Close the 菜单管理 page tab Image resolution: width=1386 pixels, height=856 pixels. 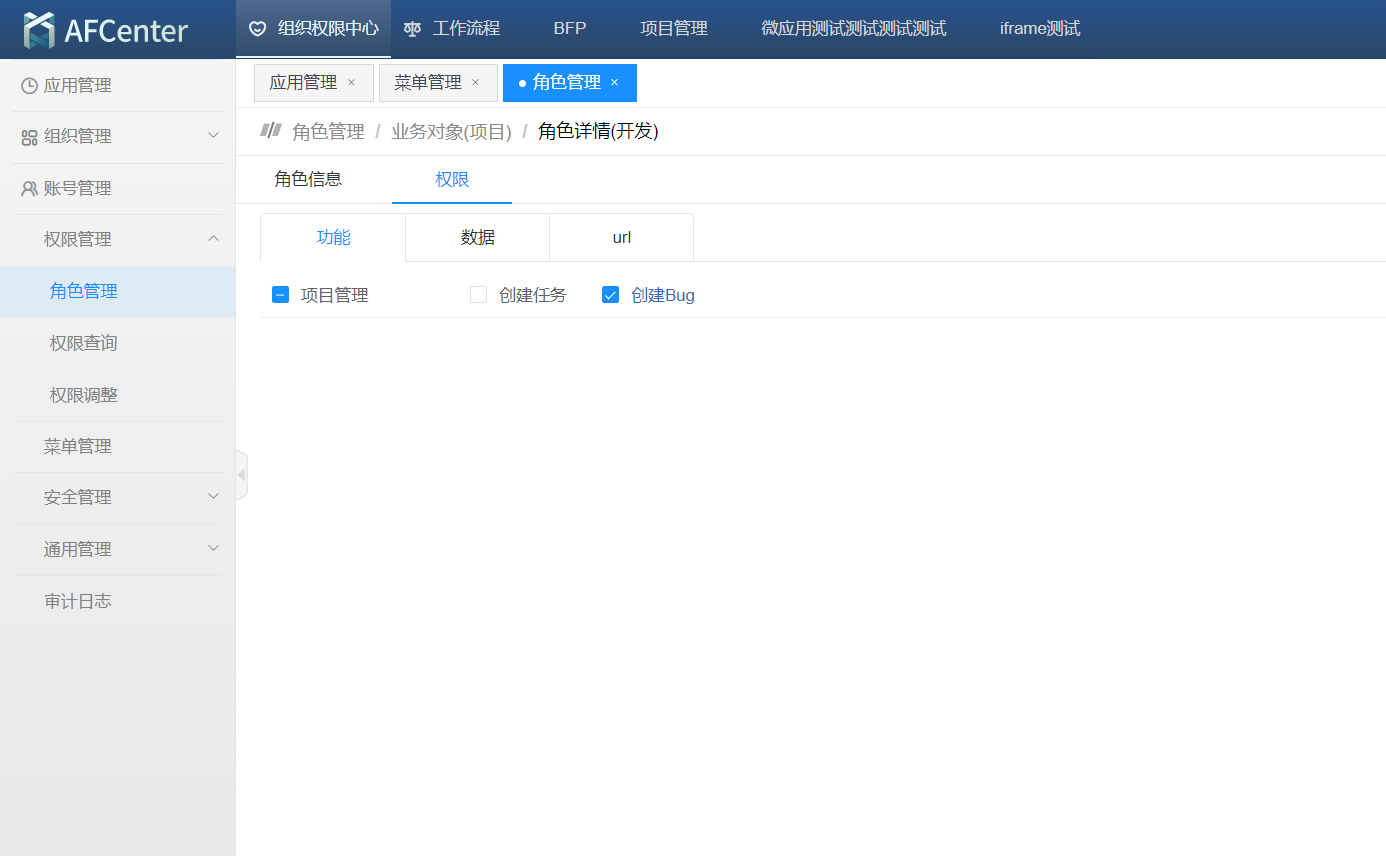coord(475,83)
